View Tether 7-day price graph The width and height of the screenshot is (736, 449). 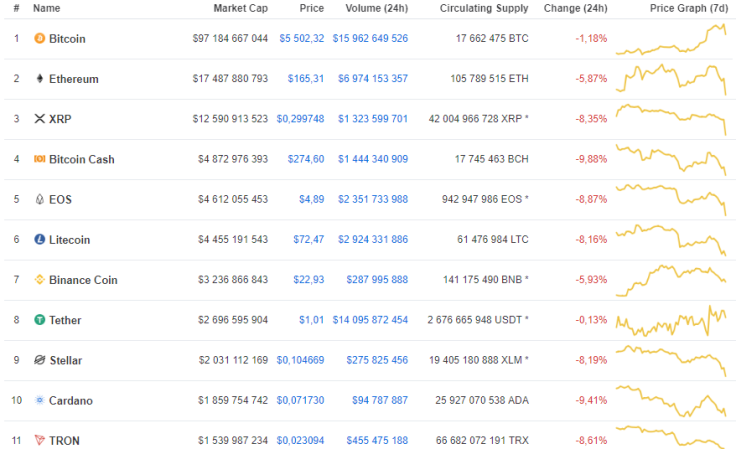click(671, 321)
